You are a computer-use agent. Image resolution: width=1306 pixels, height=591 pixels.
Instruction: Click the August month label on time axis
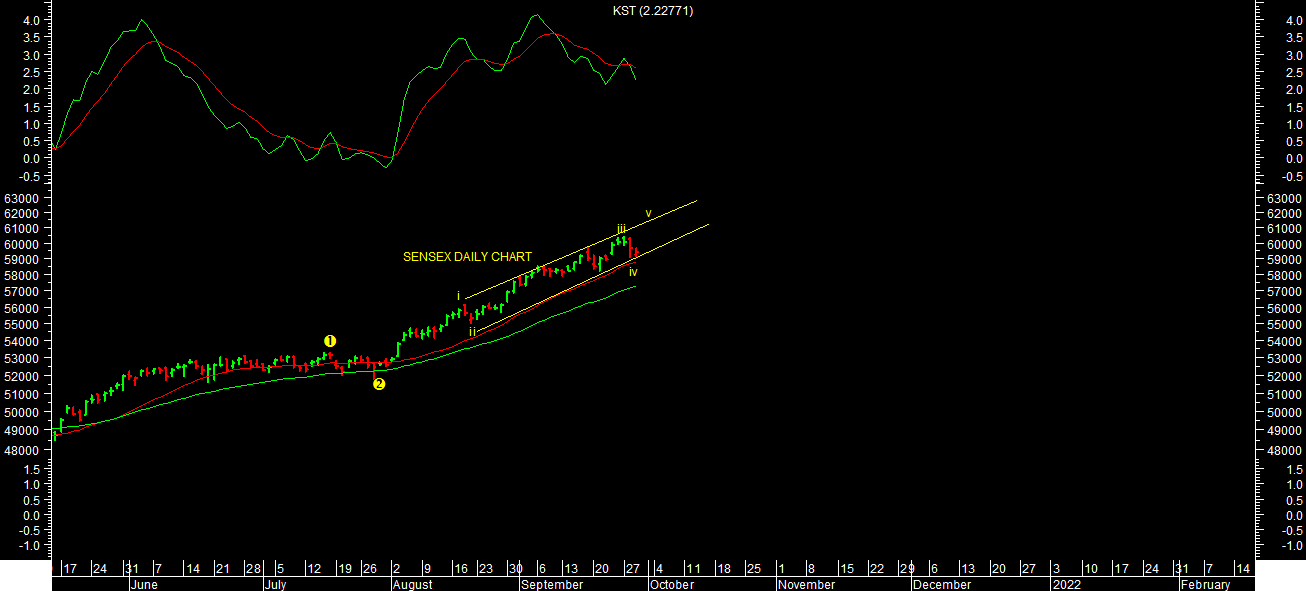[412, 584]
